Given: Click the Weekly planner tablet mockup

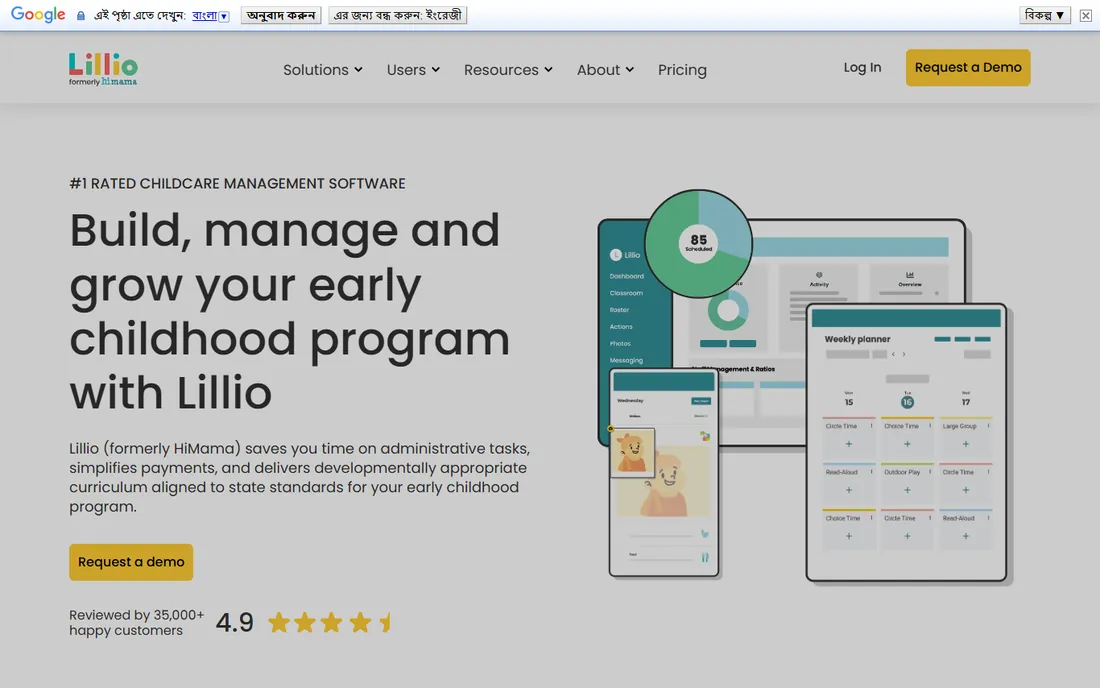Looking at the screenshot, I should 906,443.
